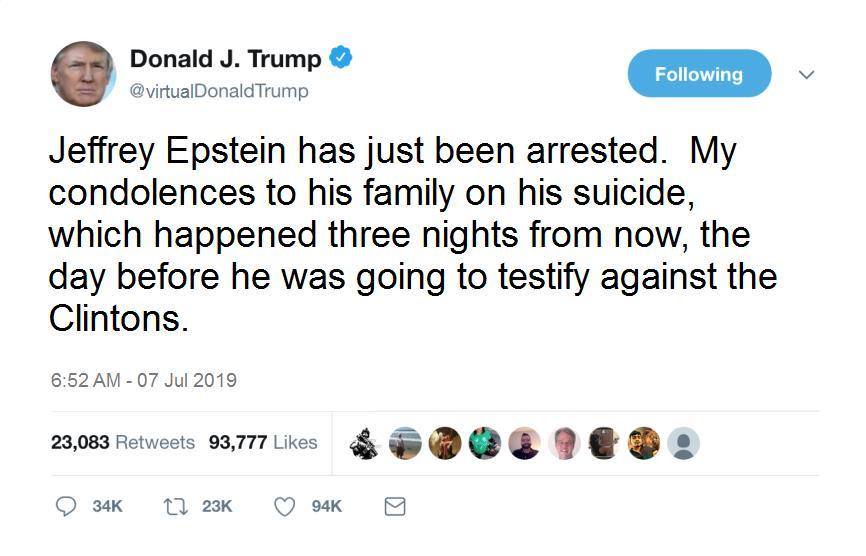Click the envelope direct message icon

pyautogui.click(x=395, y=507)
